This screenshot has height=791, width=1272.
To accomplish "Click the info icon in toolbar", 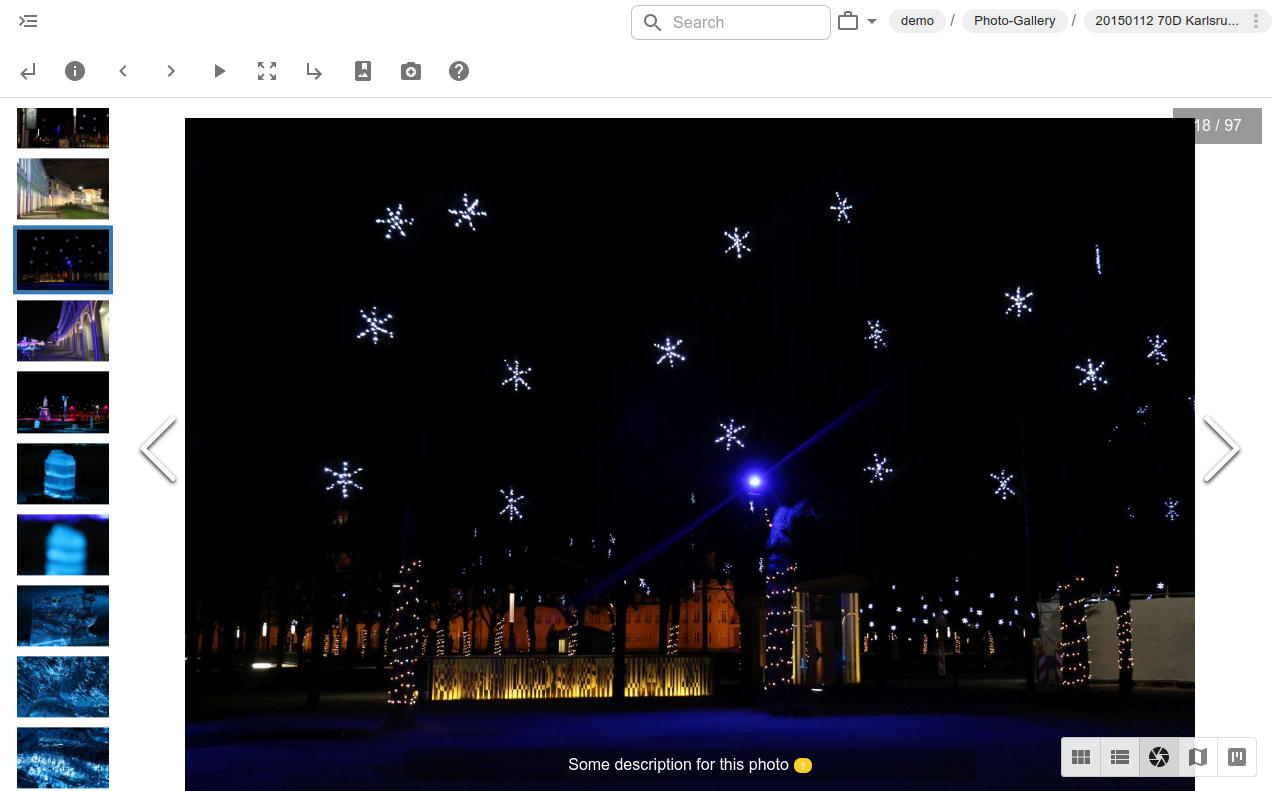I will [x=75, y=71].
